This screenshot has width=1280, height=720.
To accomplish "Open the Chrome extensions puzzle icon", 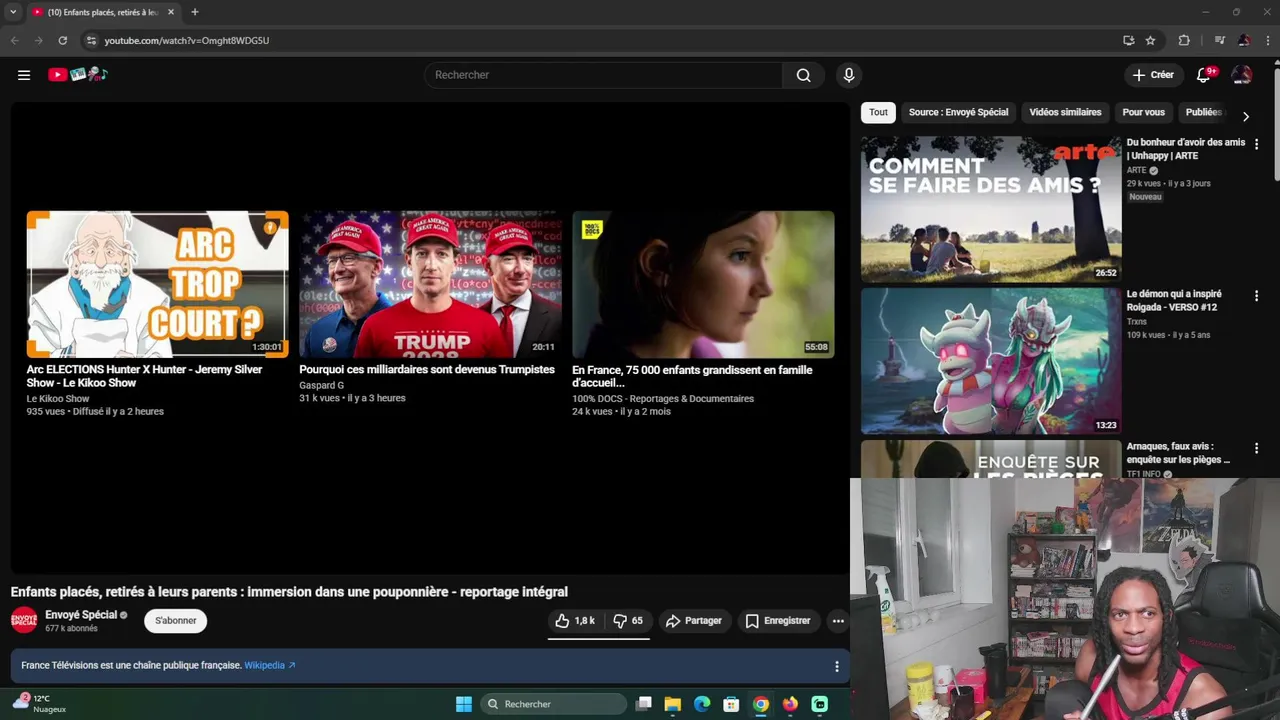I will [x=1184, y=40].
